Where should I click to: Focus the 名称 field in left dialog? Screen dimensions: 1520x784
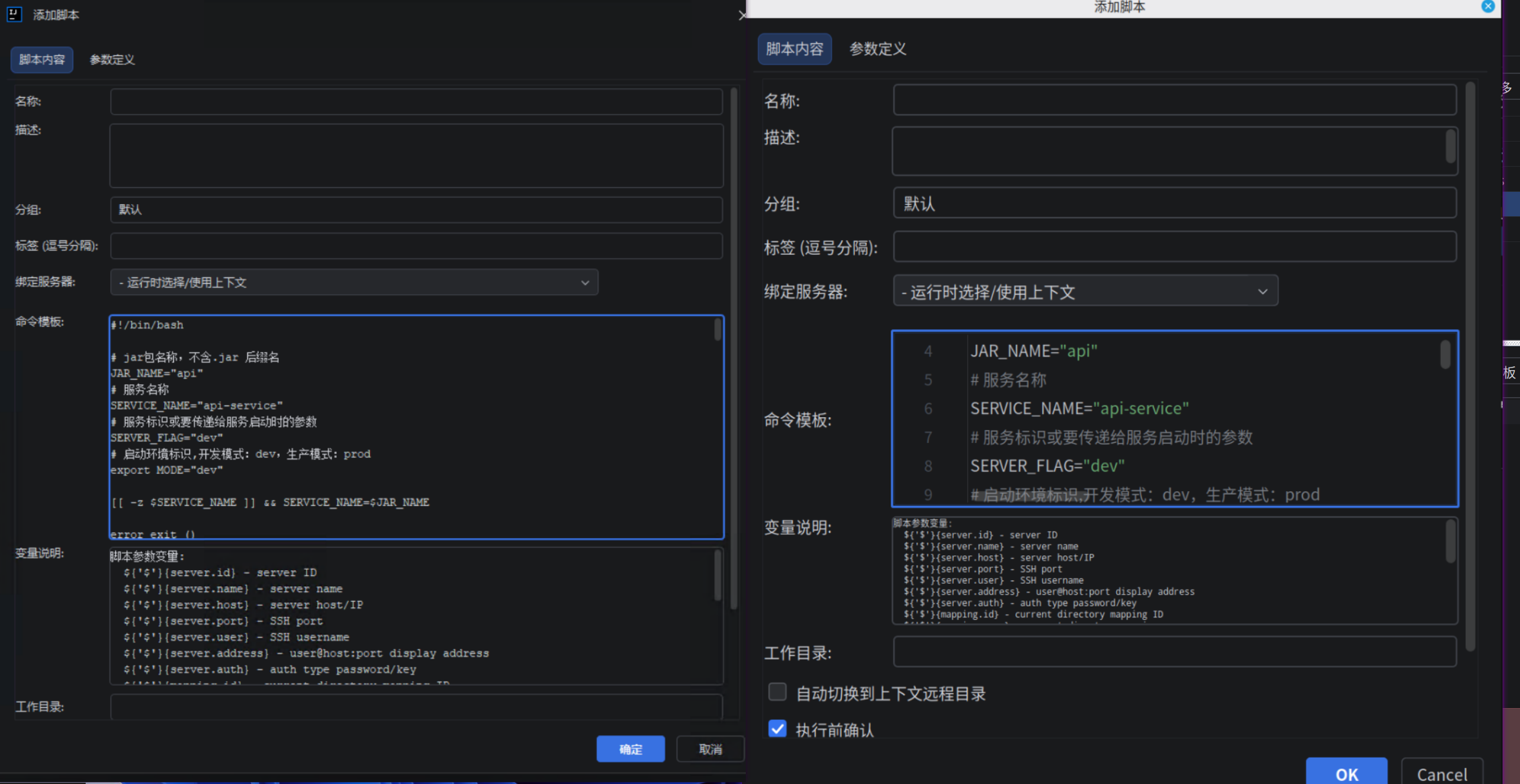[416, 102]
